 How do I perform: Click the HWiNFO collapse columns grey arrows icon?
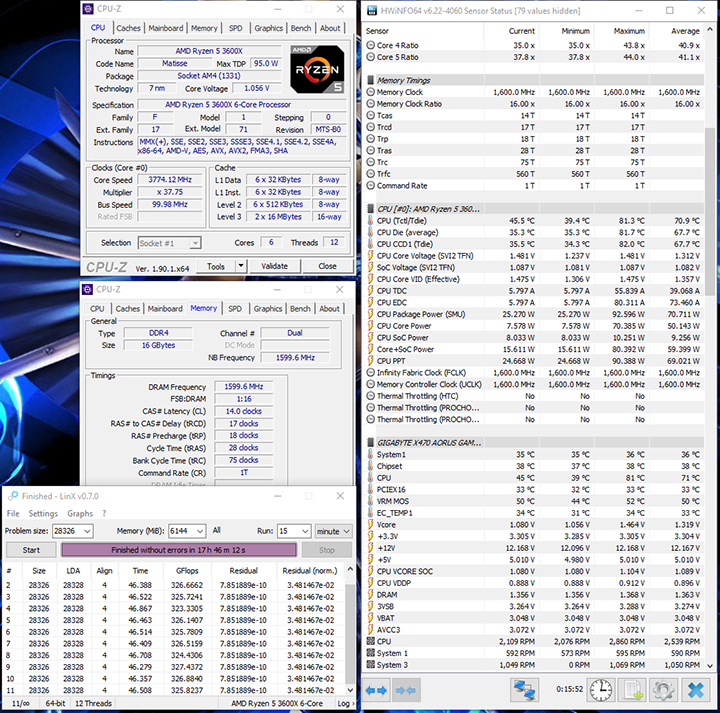point(404,690)
